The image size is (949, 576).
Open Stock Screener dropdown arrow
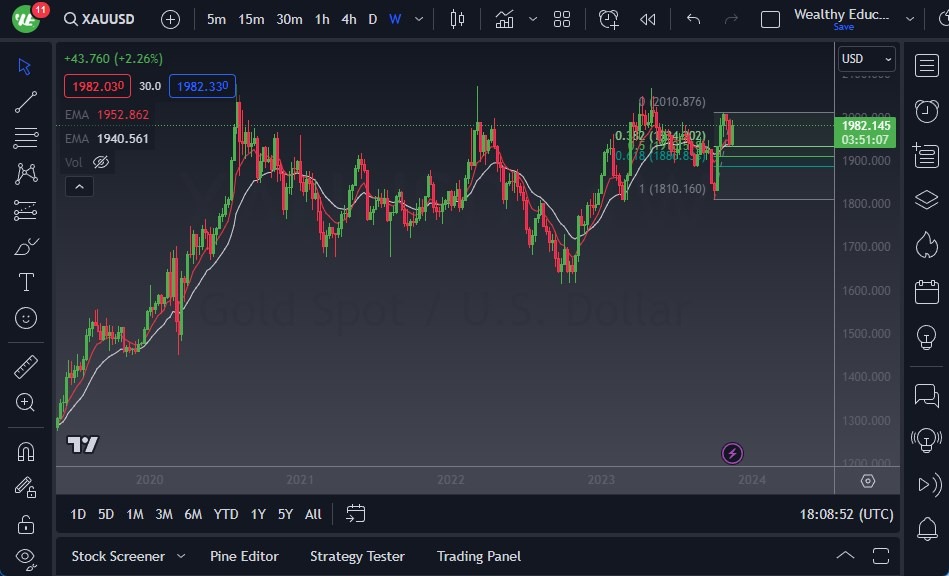pyautogui.click(x=181, y=556)
